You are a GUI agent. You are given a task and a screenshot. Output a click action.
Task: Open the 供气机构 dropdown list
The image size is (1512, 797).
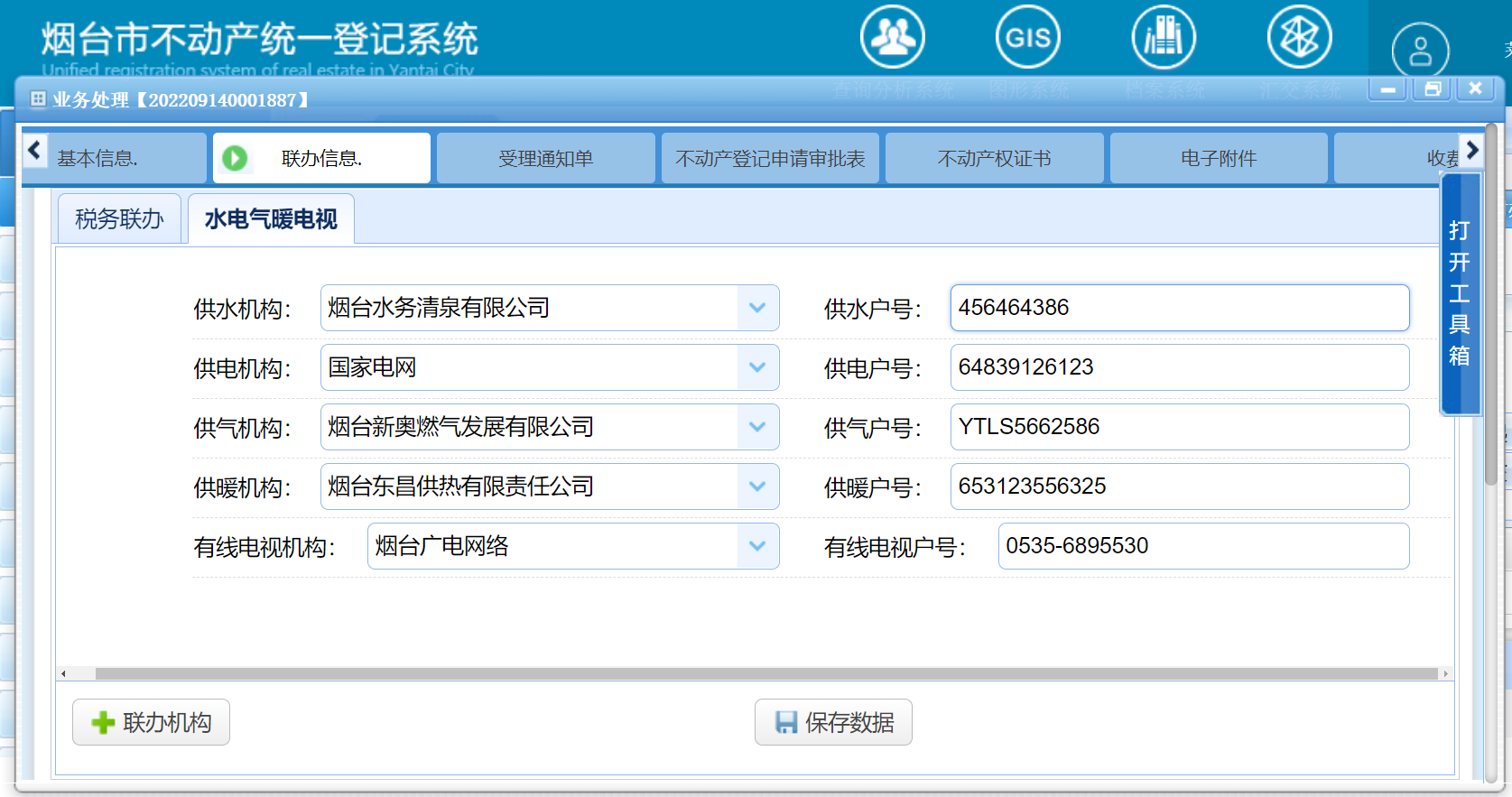(x=757, y=427)
